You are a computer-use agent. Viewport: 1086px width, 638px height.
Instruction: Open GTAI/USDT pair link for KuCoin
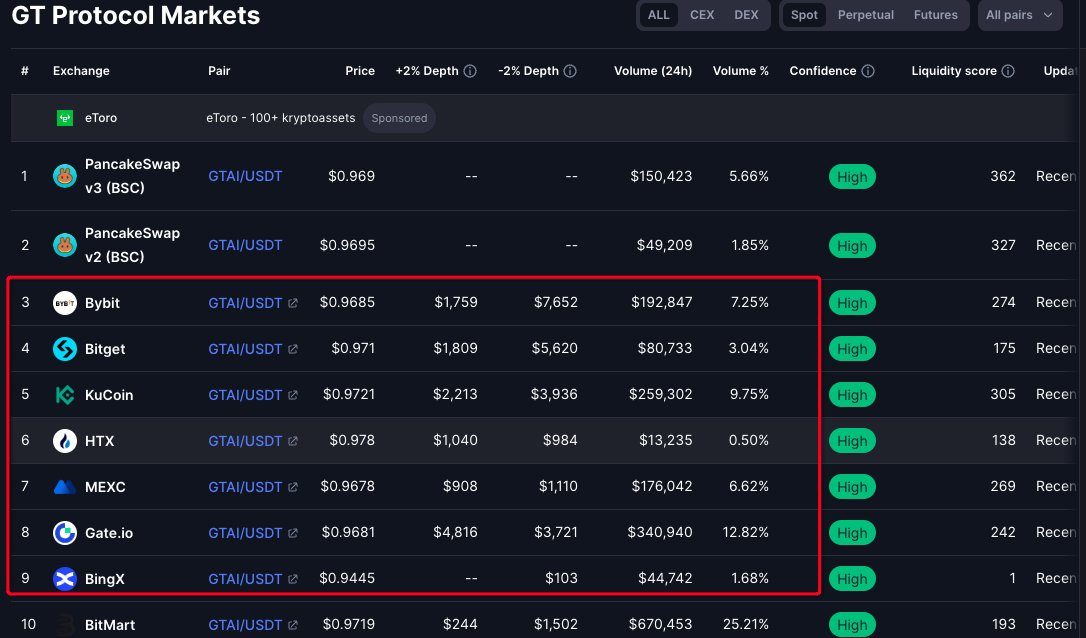(x=245, y=395)
